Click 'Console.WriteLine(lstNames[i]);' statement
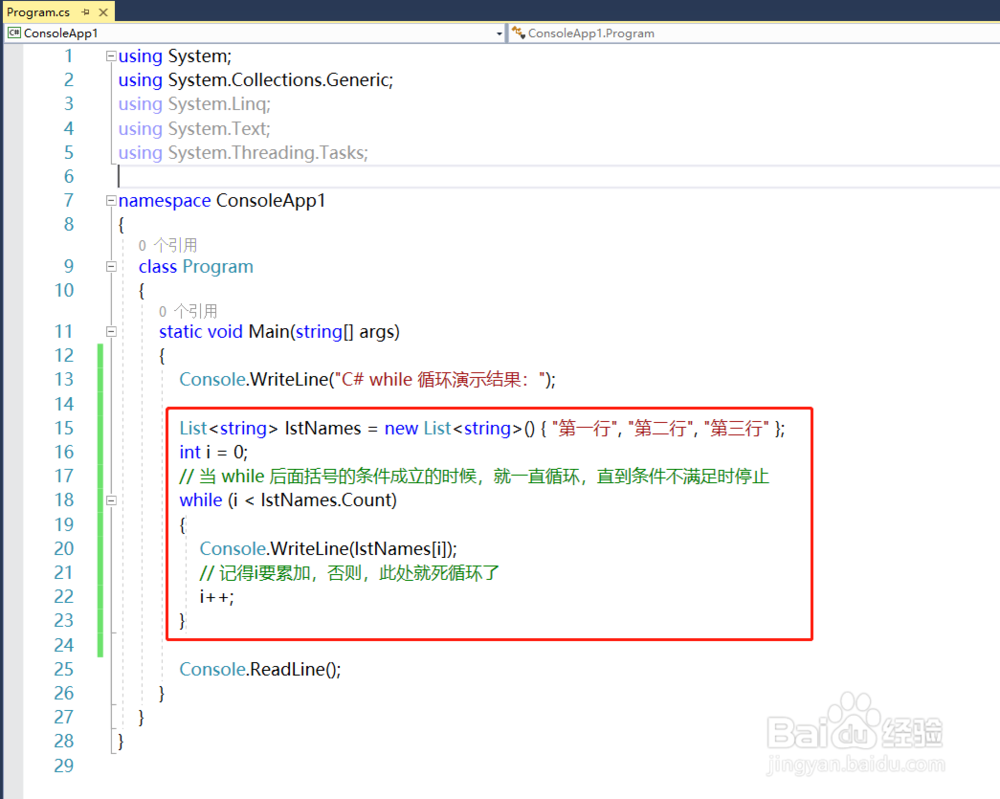This screenshot has width=1000, height=799. tap(328, 549)
